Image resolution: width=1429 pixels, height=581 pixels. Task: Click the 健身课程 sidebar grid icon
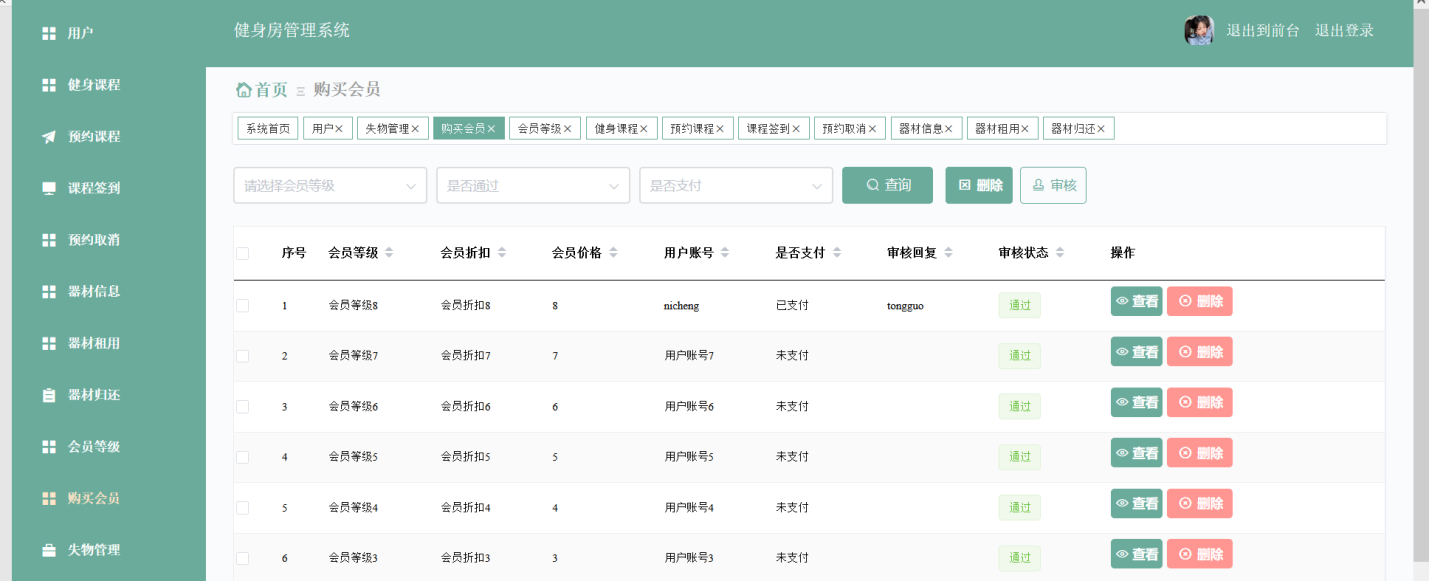(49, 85)
